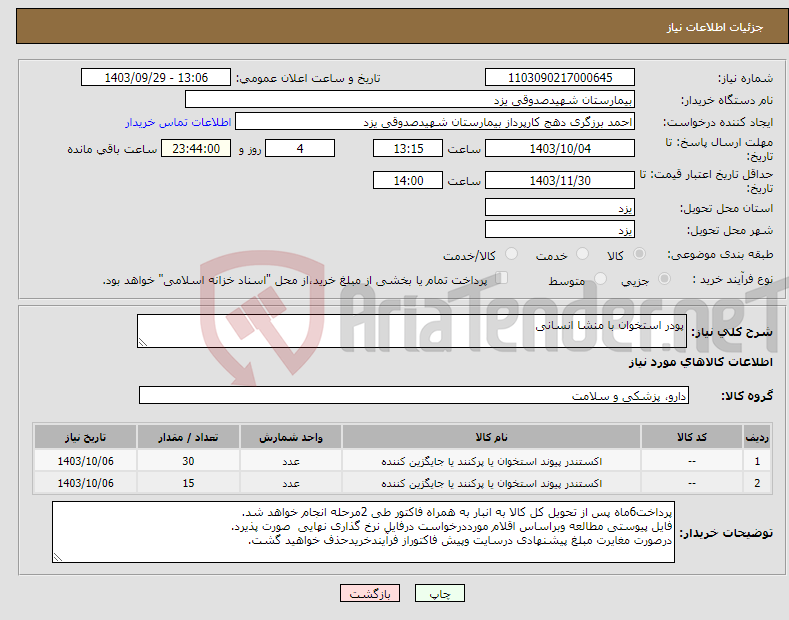Click the توضیحات خریدار notes textarea
789x620 pixels.
[x=363, y=532]
